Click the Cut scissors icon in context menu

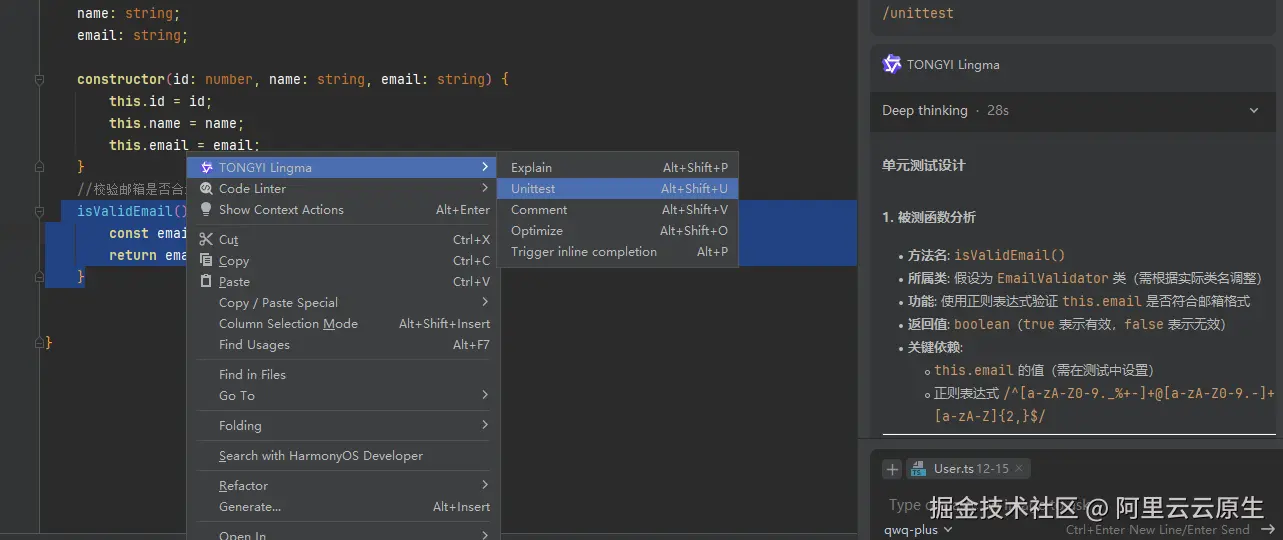click(x=206, y=240)
